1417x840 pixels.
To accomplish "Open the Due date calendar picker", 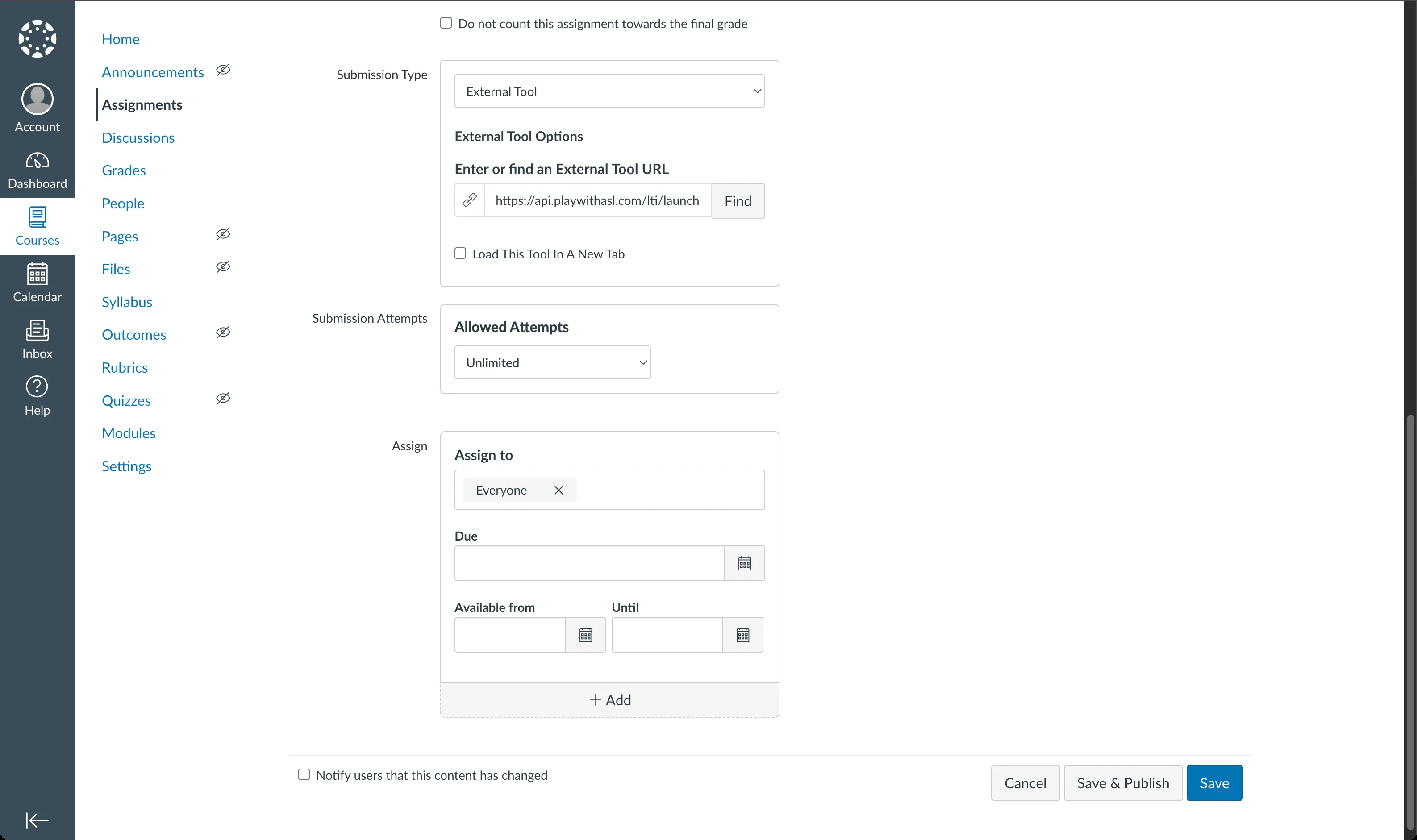I will pos(745,563).
